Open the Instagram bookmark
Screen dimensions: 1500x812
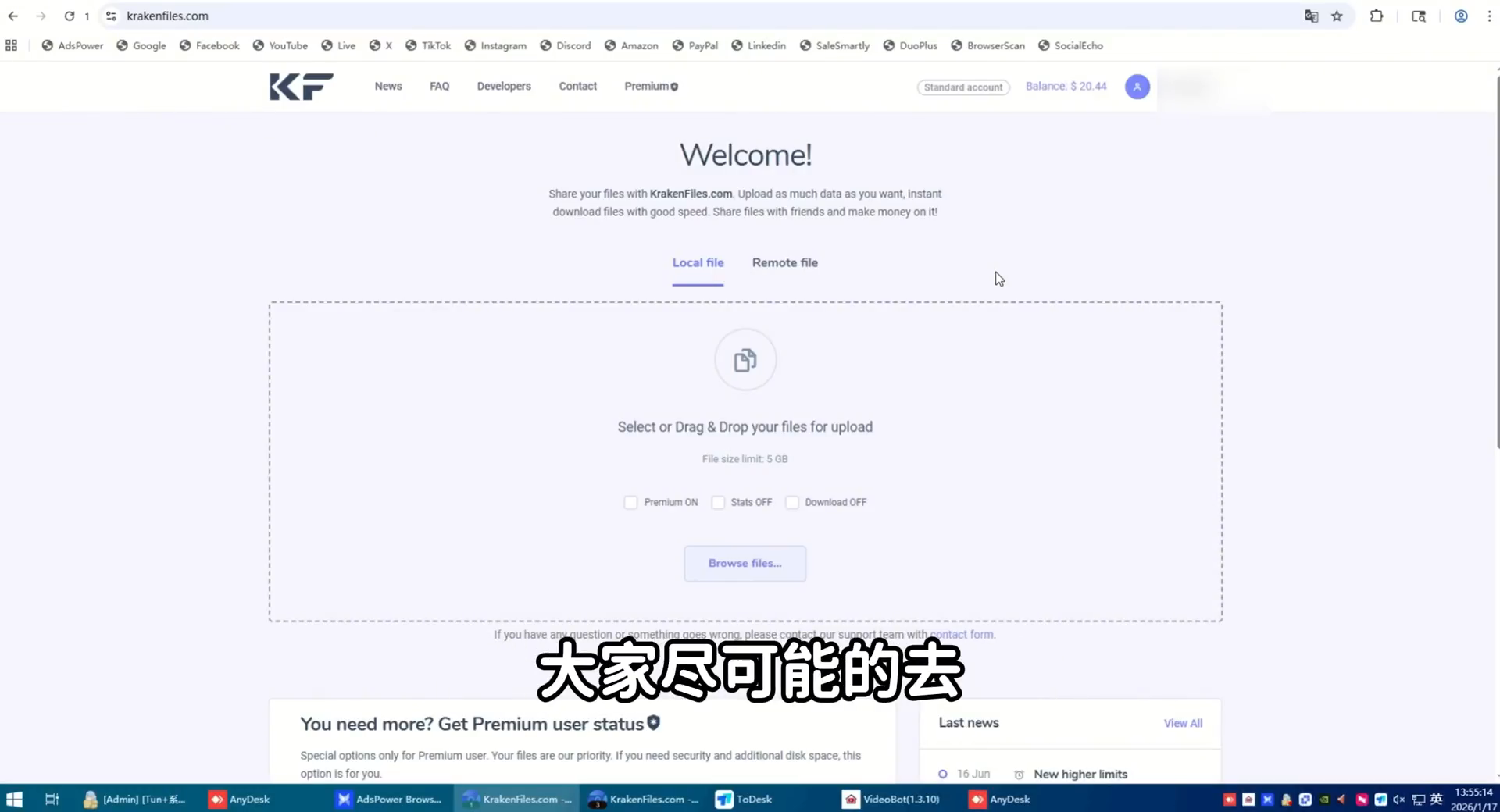(x=495, y=45)
